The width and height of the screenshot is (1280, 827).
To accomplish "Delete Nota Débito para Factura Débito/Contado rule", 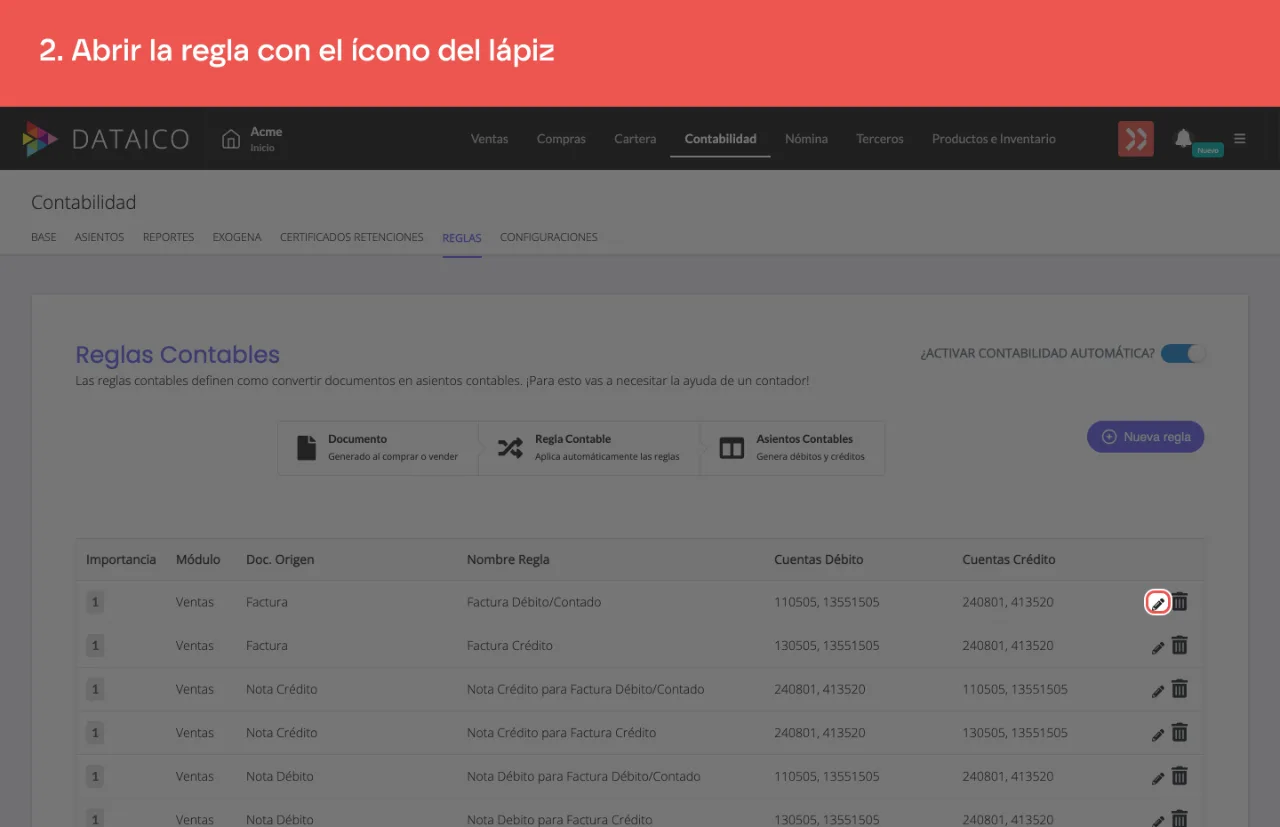I will click(x=1180, y=775).
